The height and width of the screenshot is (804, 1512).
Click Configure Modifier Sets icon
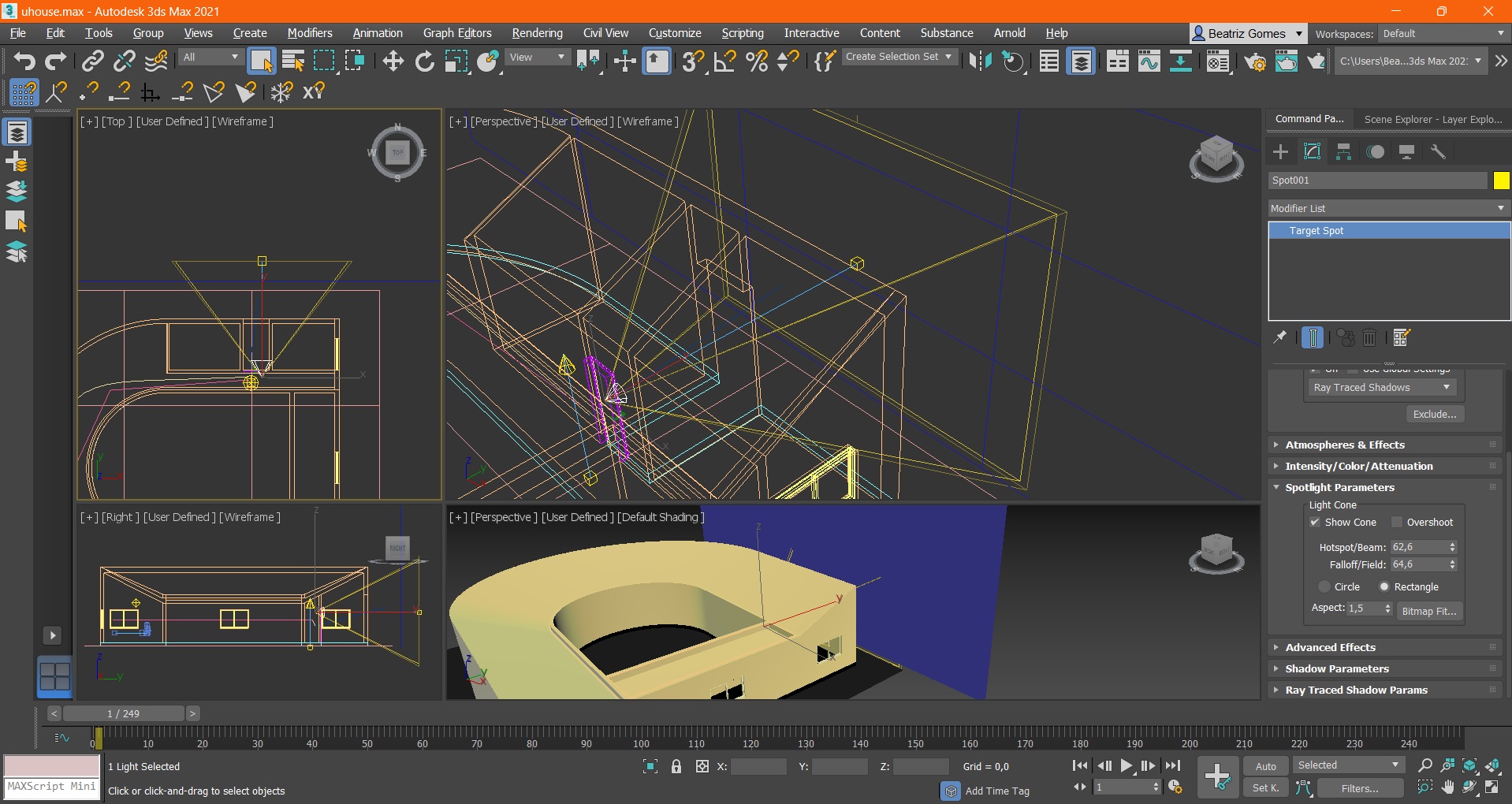[1401, 337]
